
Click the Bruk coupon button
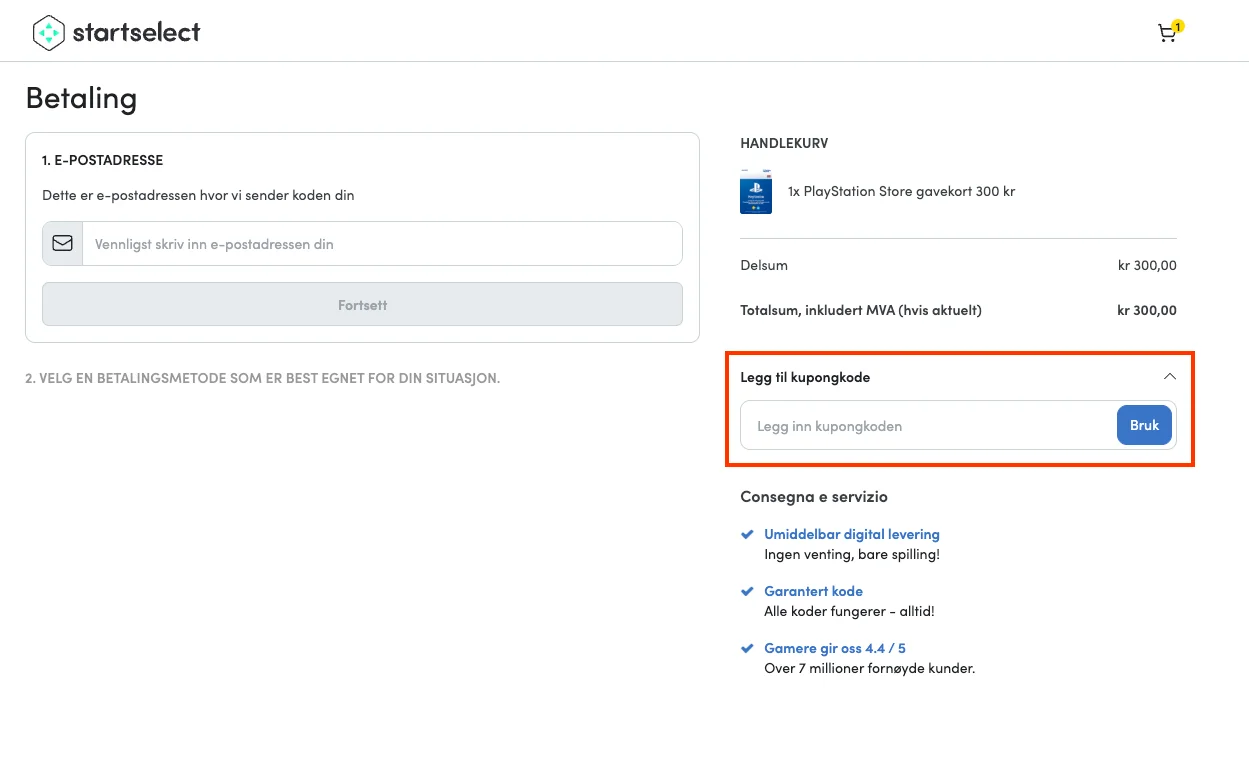click(1144, 425)
